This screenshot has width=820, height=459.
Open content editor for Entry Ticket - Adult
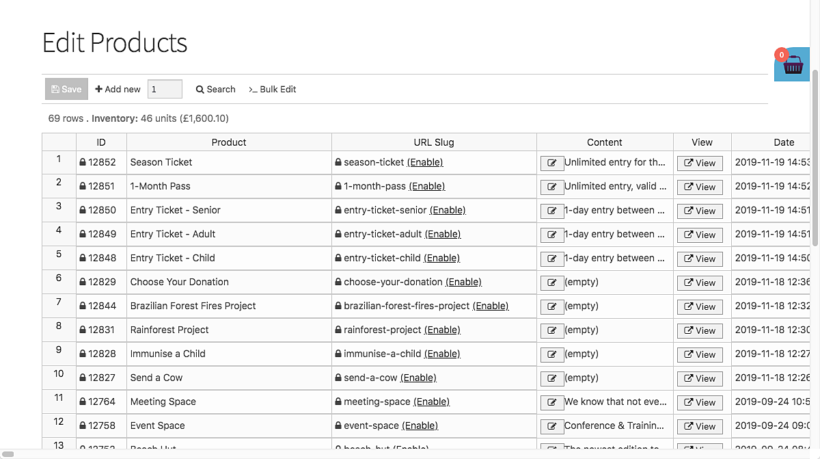(552, 235)
